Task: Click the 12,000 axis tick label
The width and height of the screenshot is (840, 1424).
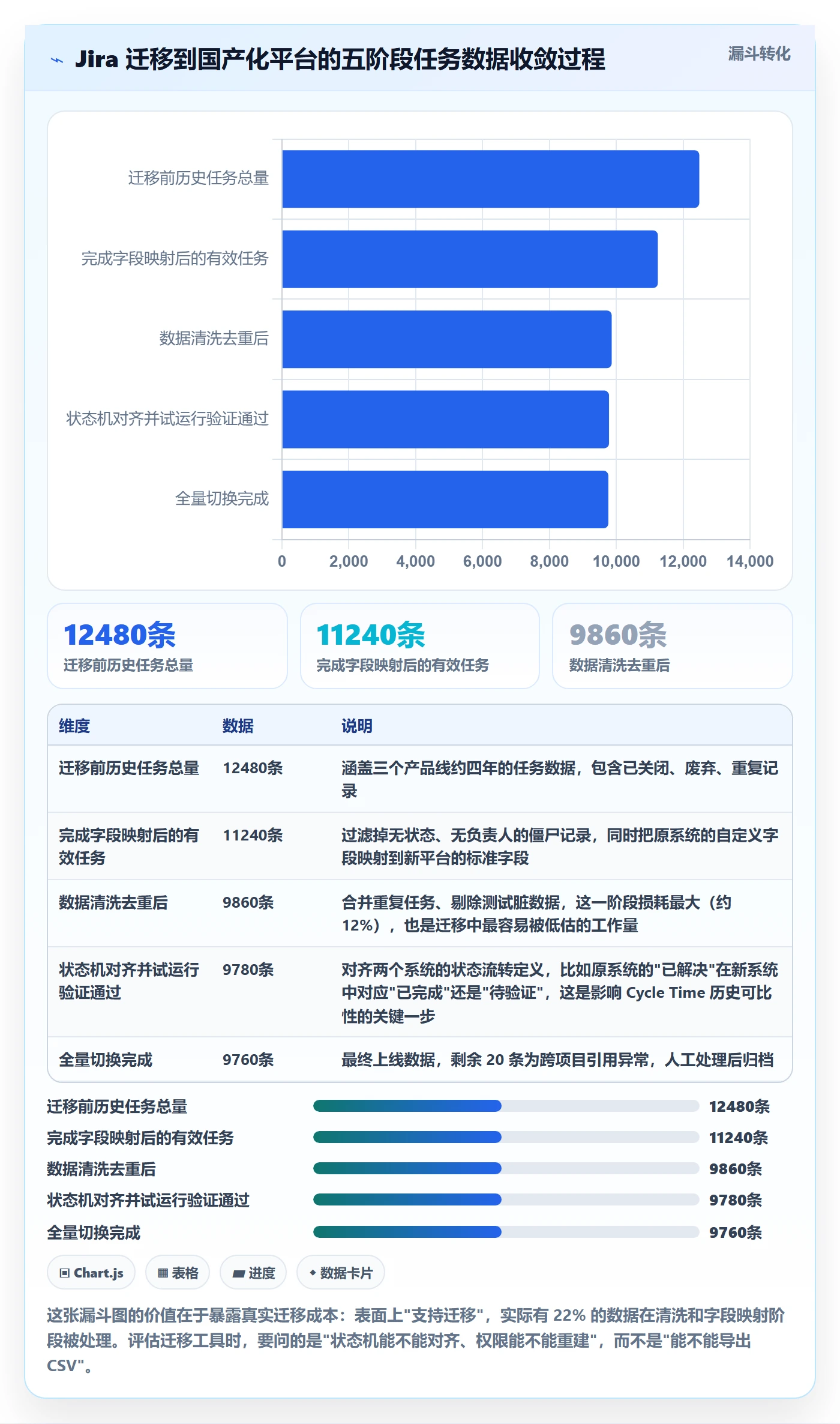Action: coord(683,561)
